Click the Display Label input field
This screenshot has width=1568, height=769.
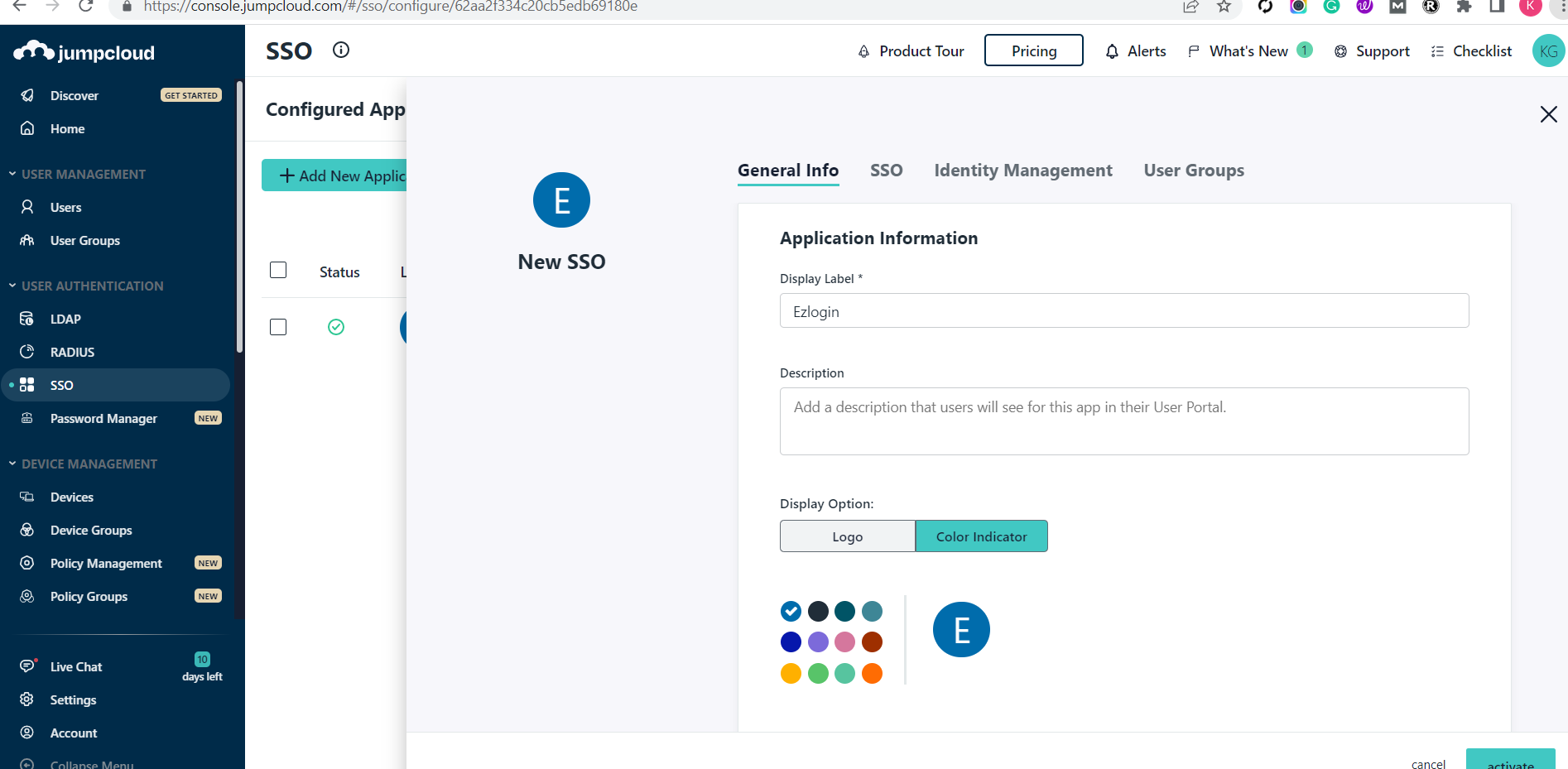click(1124, 310)
